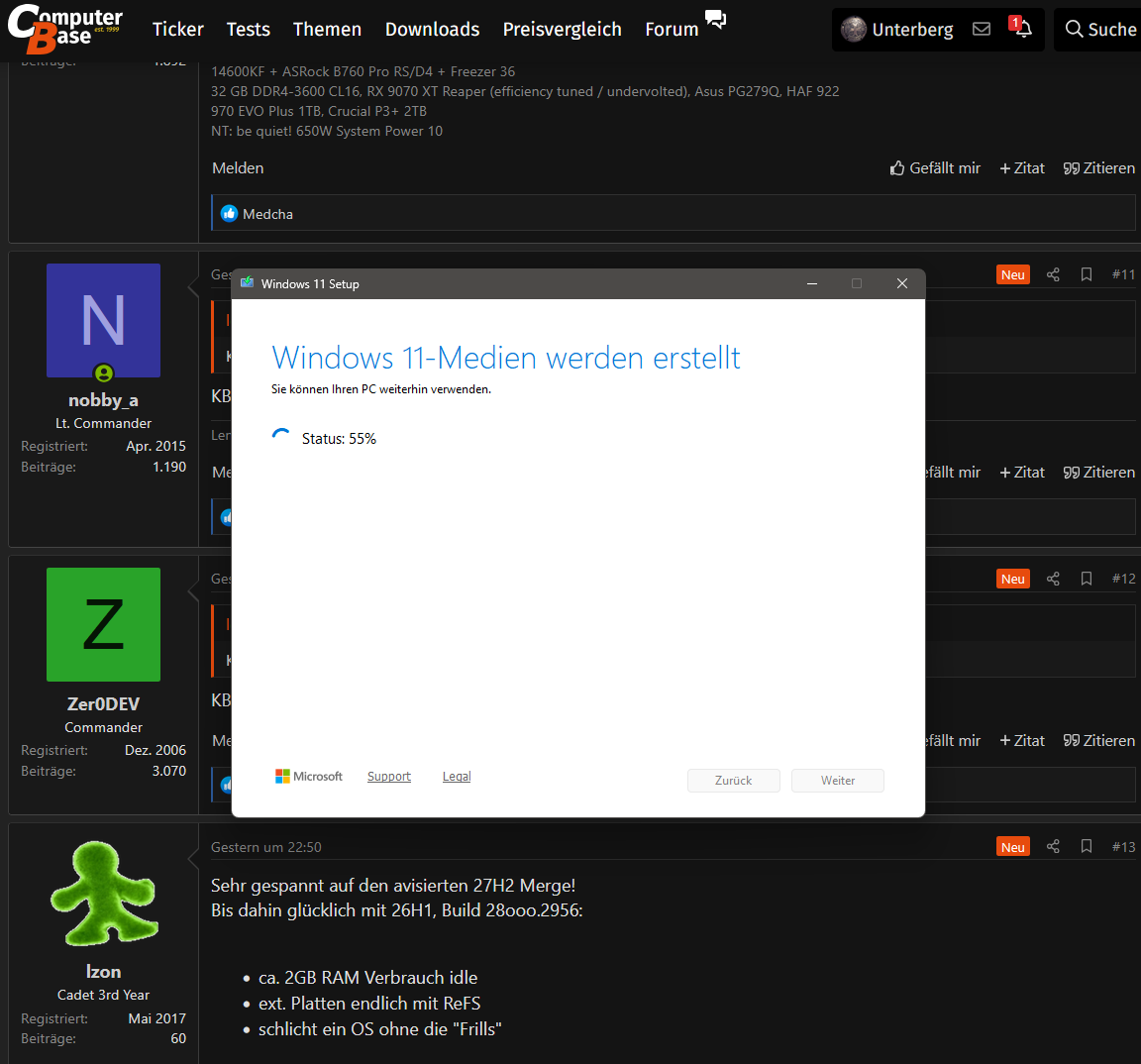
Task: Open the Downloads menu item
Action: (x=432, y=29)
